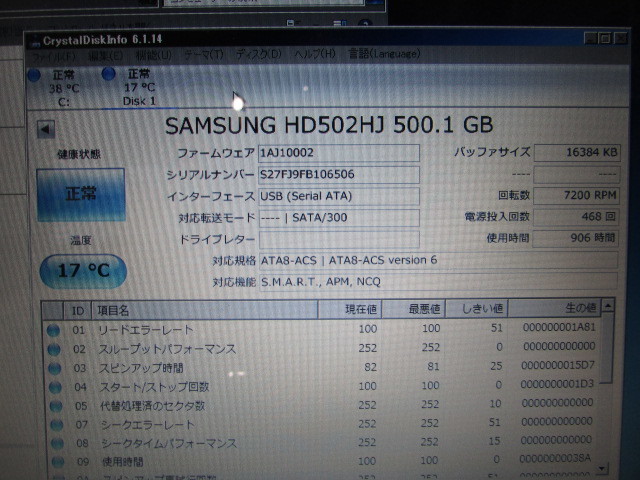
Task: Click the ATA8-ACS standard field
Action: pyautogui.click(x=438, y=260)
